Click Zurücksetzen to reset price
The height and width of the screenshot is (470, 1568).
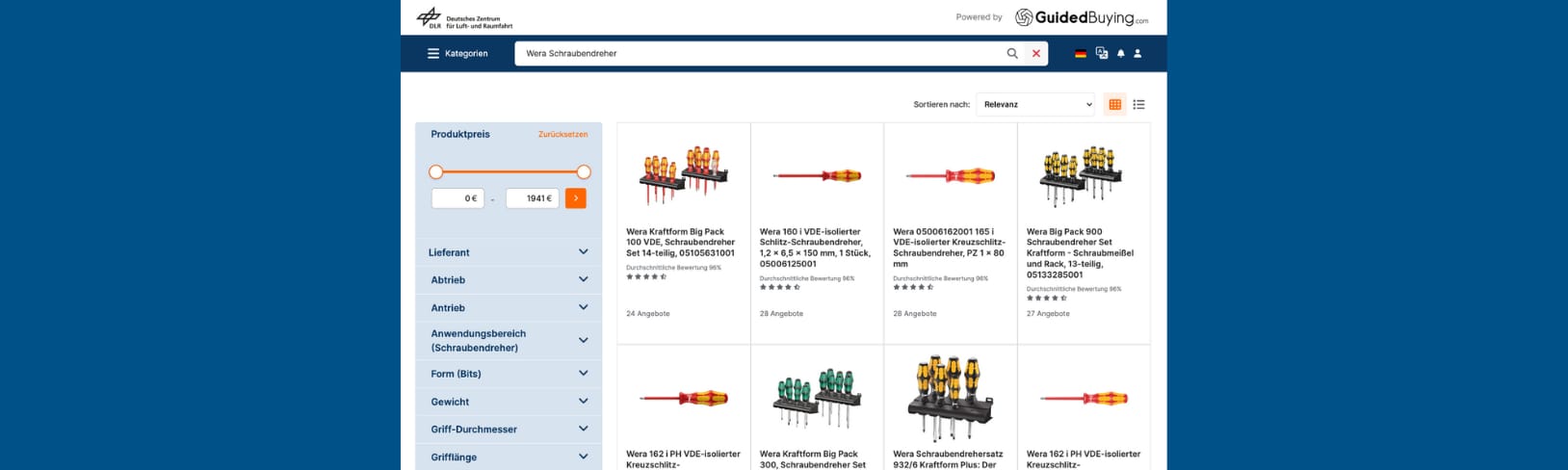562,135
